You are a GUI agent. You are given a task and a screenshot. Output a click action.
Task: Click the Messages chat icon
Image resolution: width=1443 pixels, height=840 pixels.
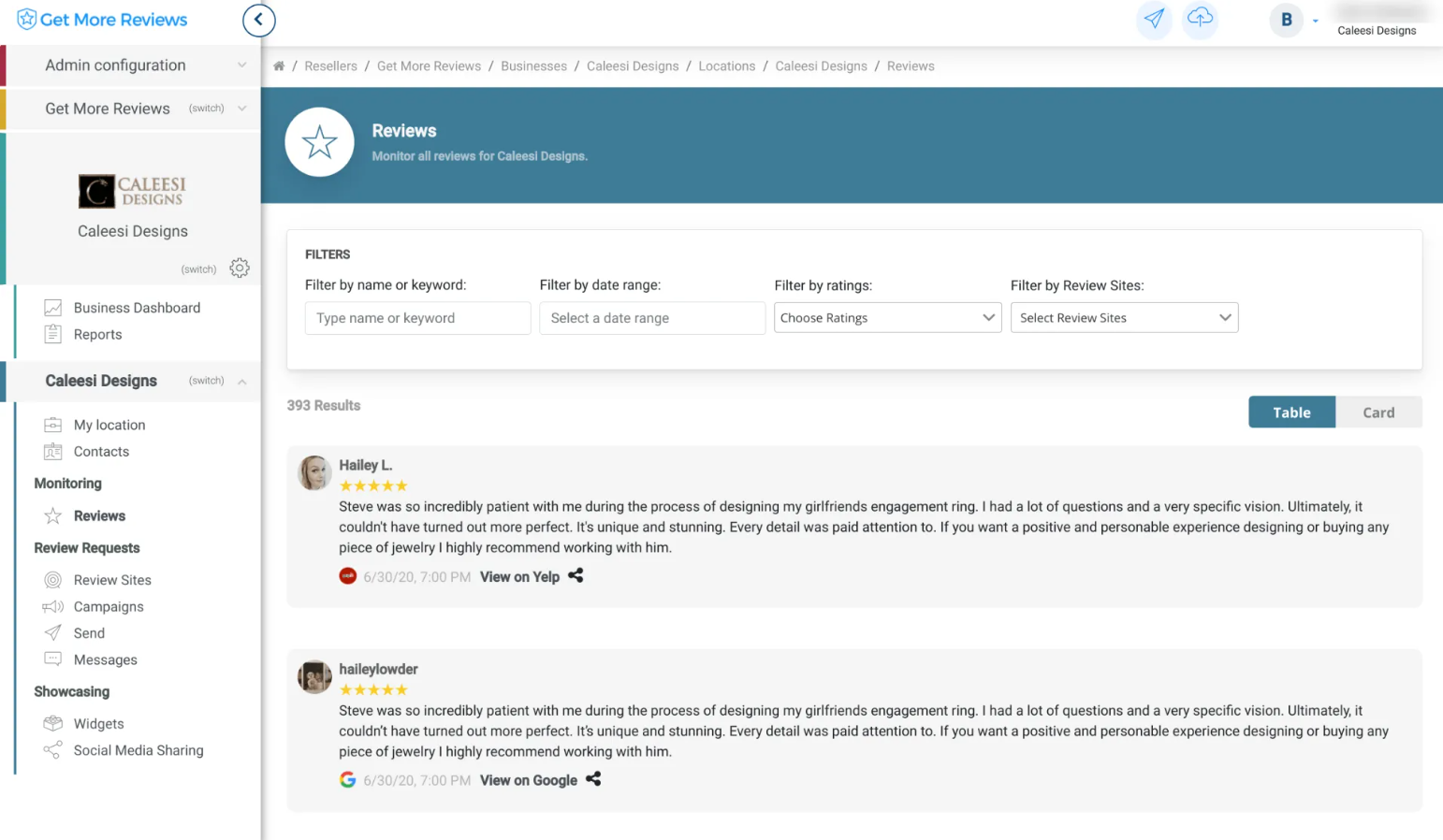53,659
